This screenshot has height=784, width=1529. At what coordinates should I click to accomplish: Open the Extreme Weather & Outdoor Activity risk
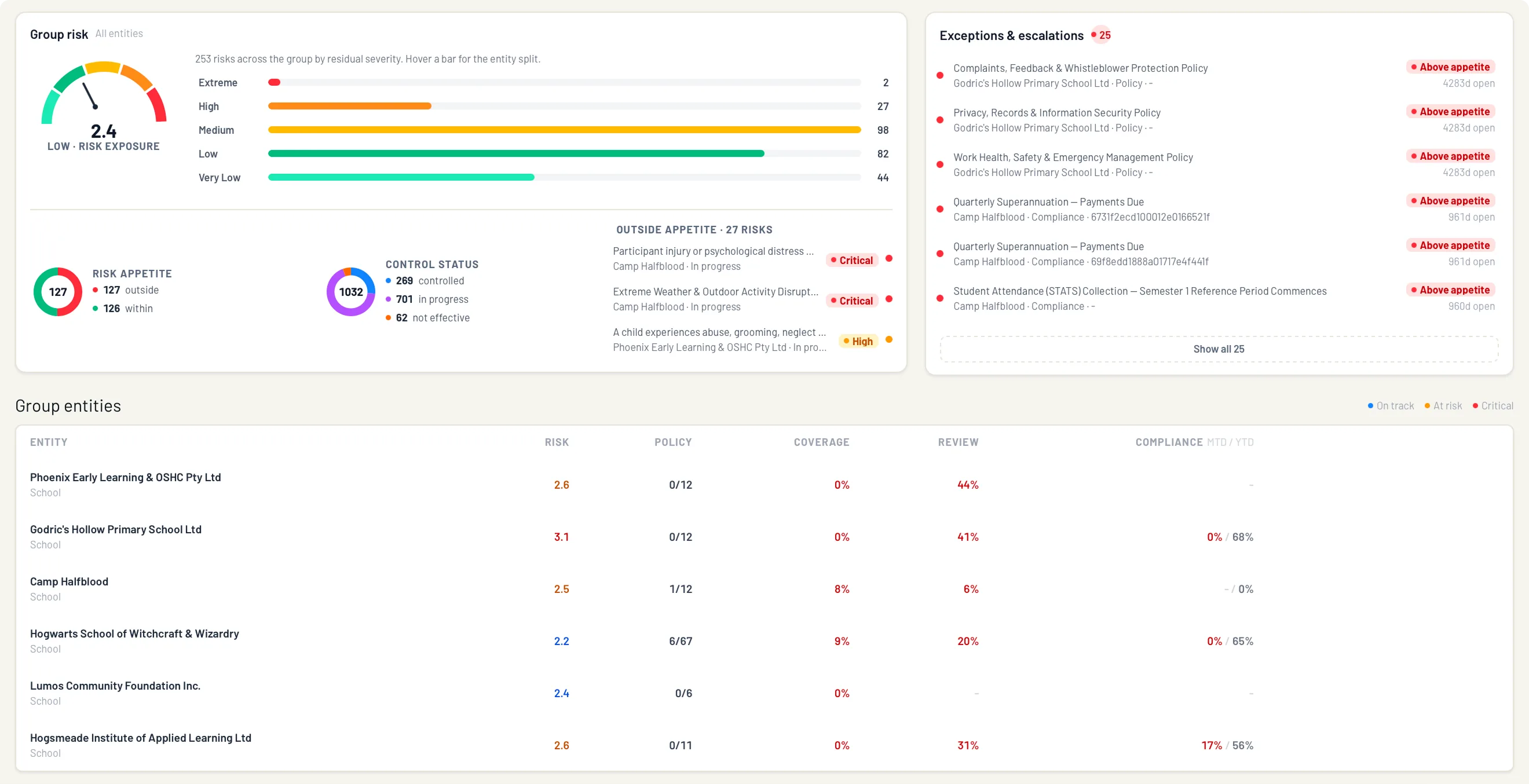pos(753,299)
